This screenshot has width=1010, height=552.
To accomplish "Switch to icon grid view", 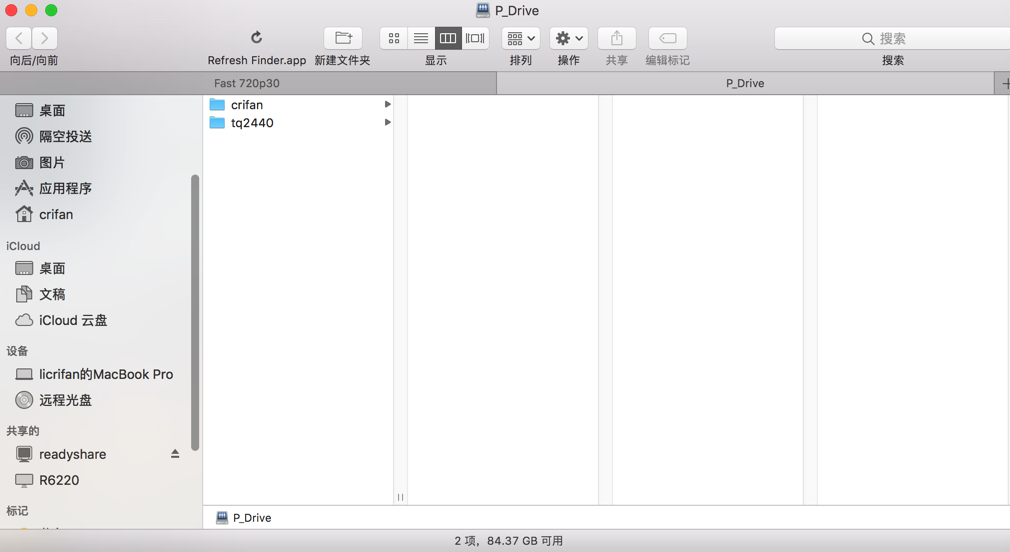I will coord(394,39).
